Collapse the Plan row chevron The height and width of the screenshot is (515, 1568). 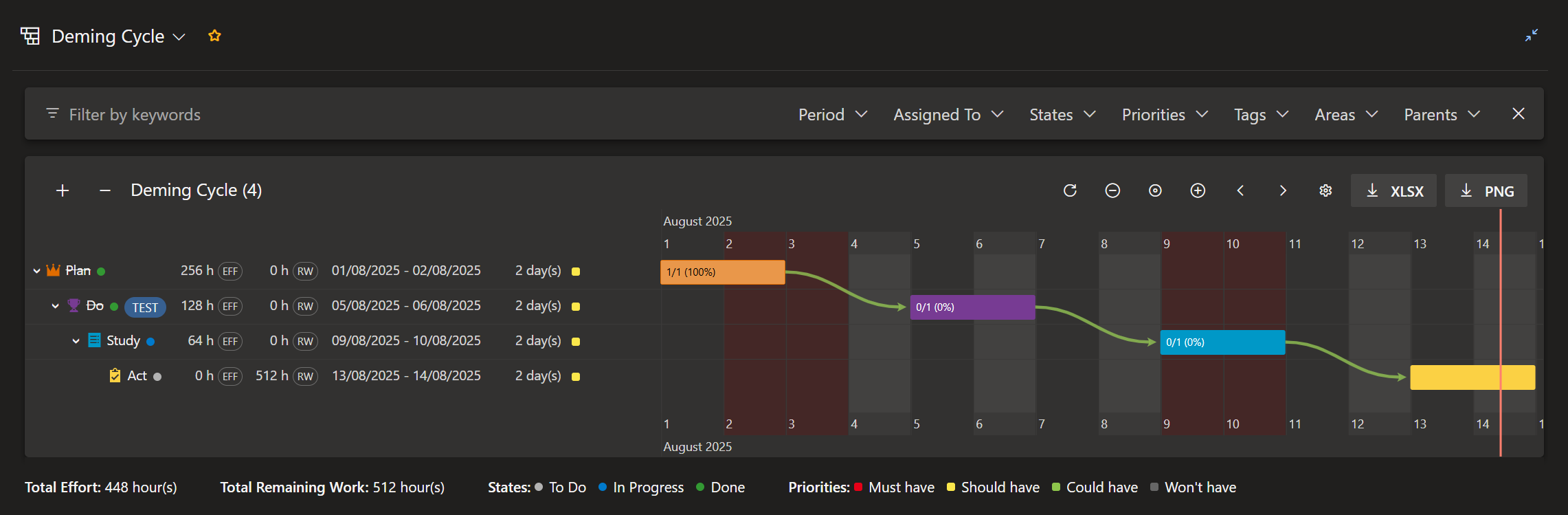pos(36,271)
